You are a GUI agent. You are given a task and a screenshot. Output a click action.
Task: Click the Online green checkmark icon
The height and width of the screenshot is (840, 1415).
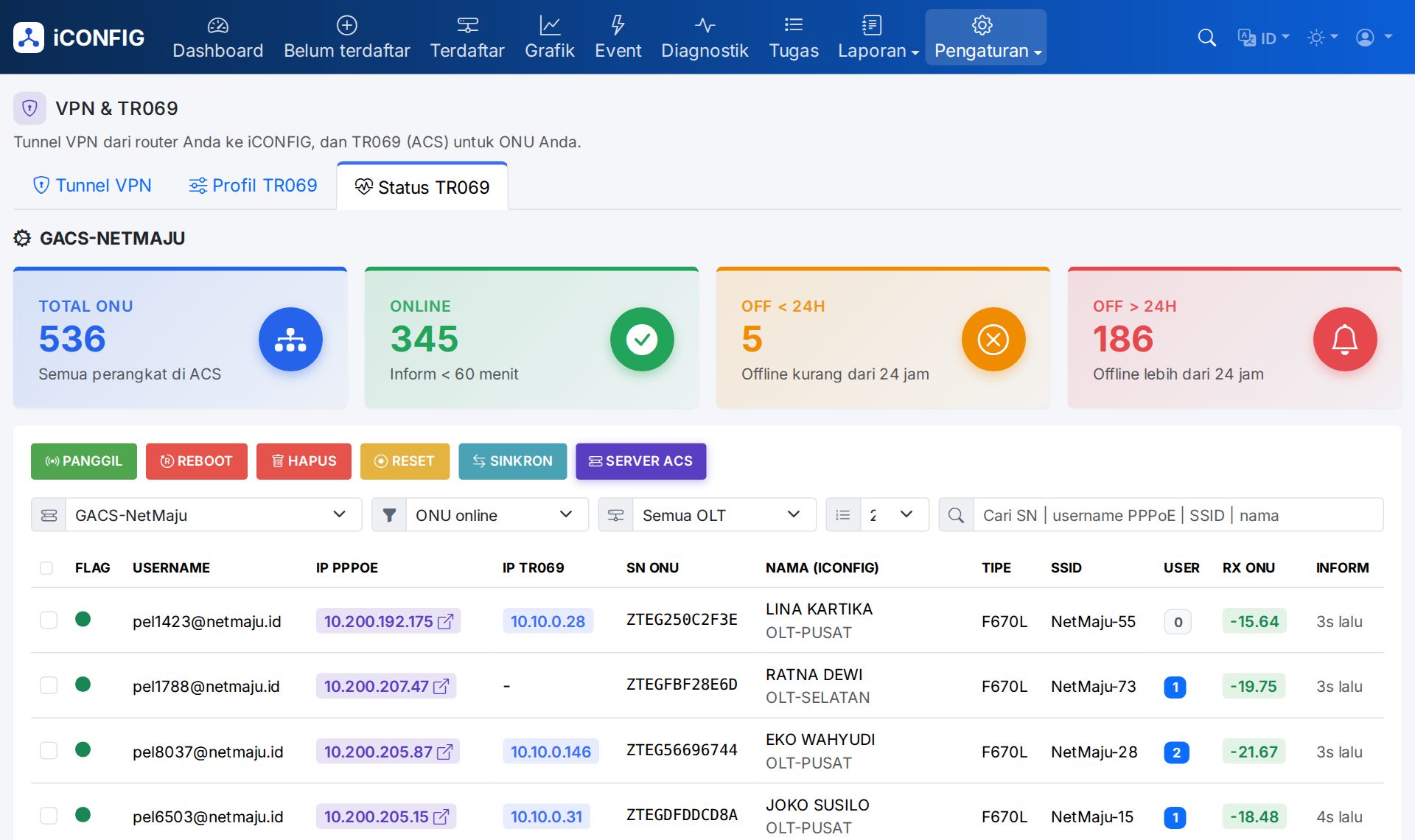[x=642, y=339]
